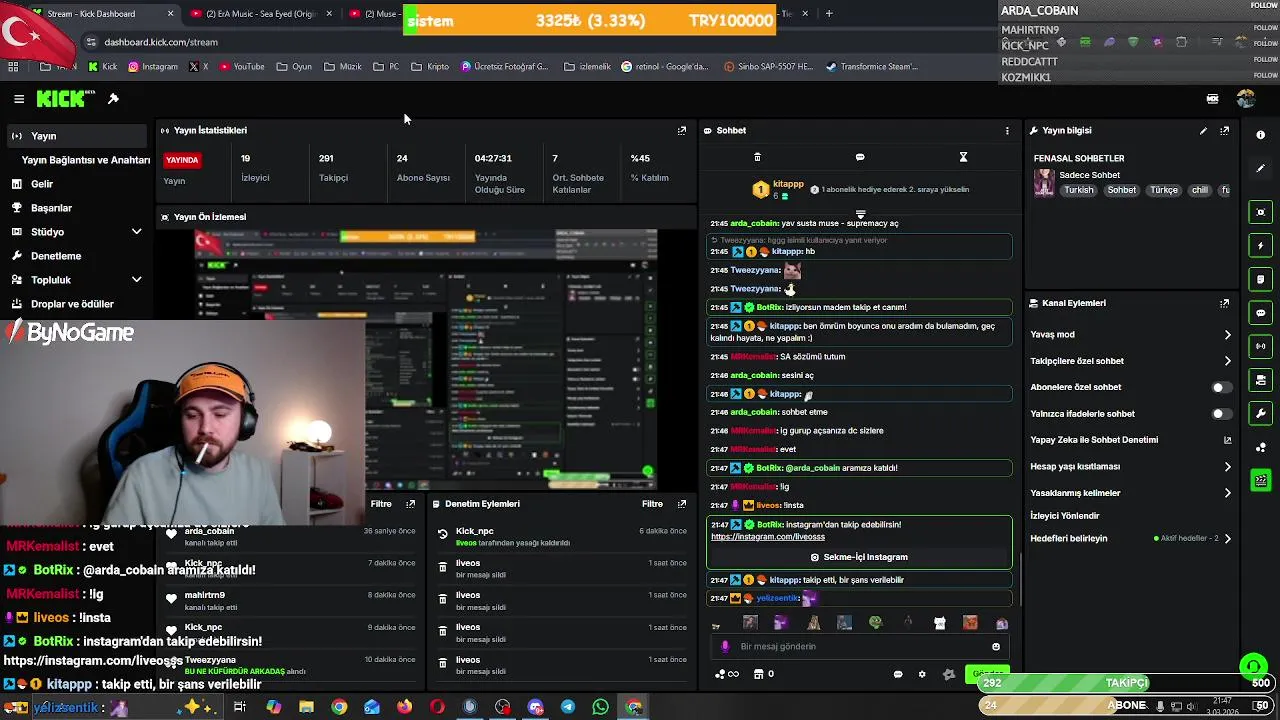Click the stream preview thumbnail
The height and width of the screenshot is (720, 1280).
tap(426, 358)
